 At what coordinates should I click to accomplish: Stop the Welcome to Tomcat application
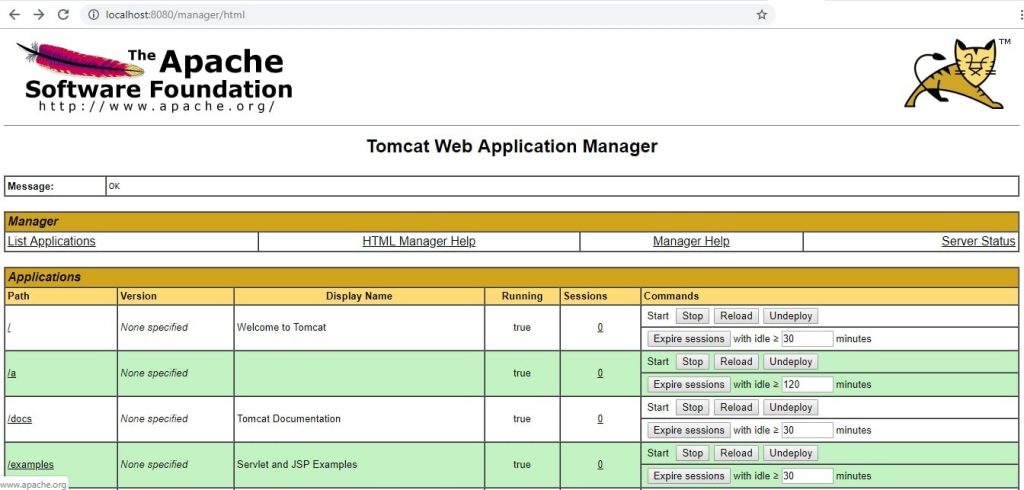[692, 316]
